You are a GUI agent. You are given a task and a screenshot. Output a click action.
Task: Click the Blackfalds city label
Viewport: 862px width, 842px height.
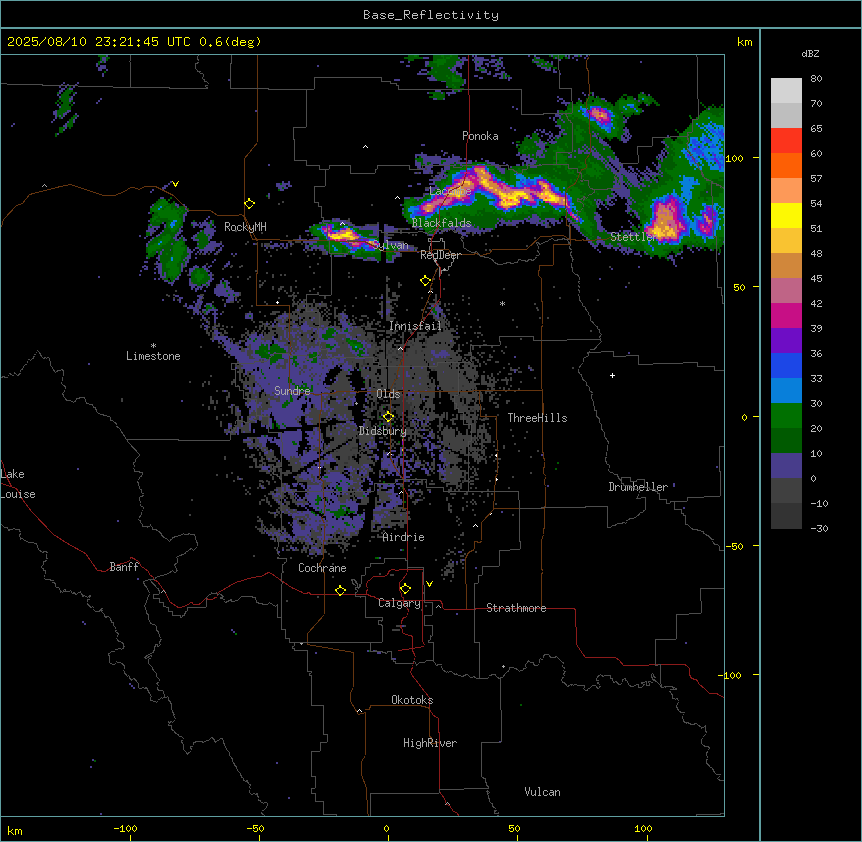441,223
